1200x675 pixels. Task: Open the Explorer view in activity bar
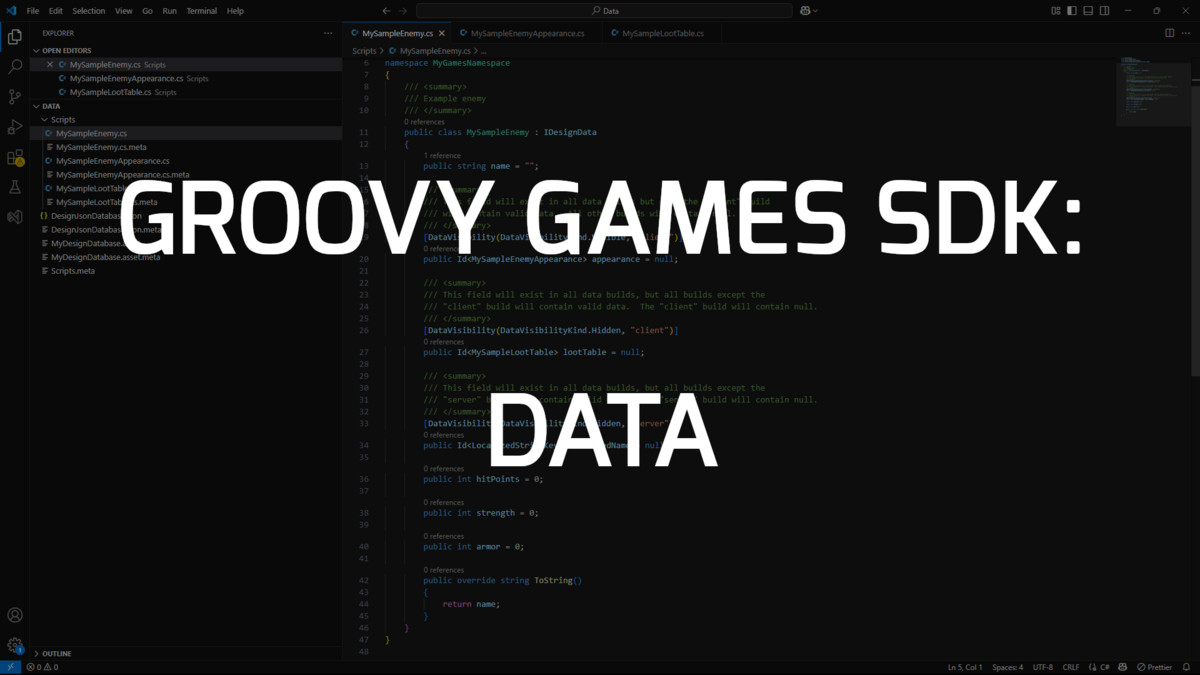(x=15, y=37)
